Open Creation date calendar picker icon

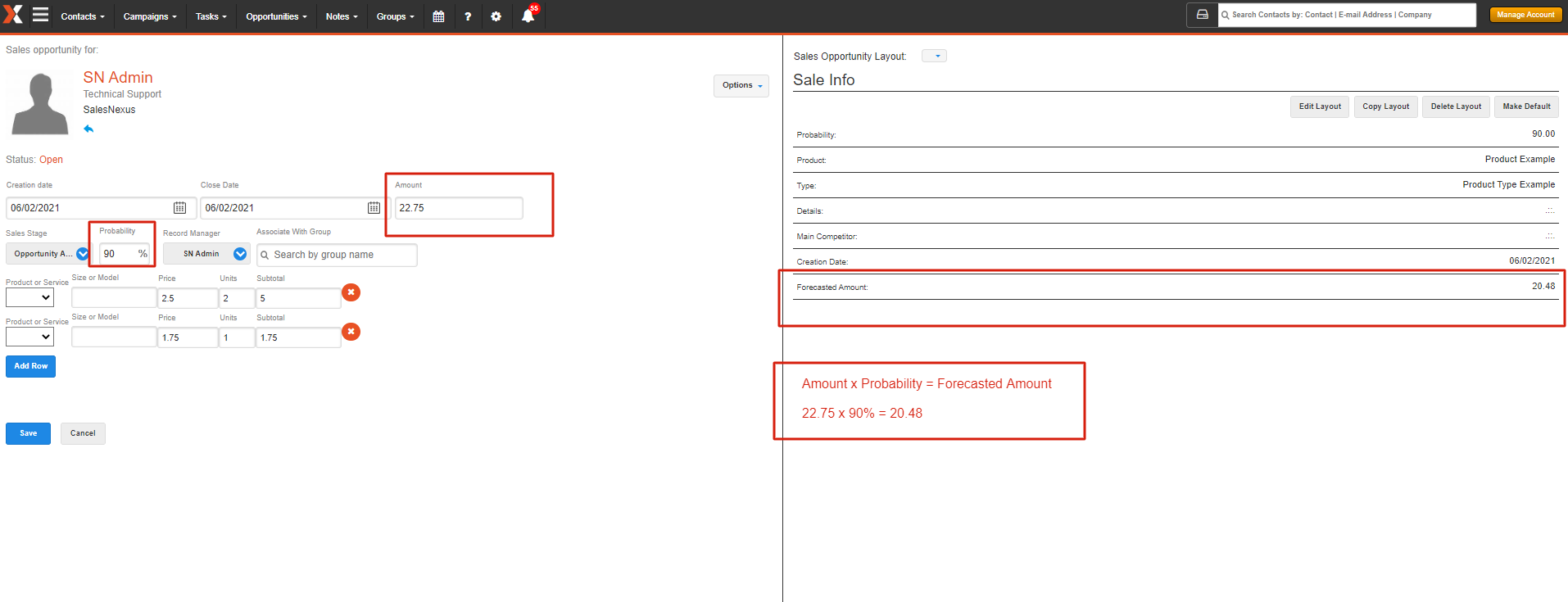click(x=179, y=208)
